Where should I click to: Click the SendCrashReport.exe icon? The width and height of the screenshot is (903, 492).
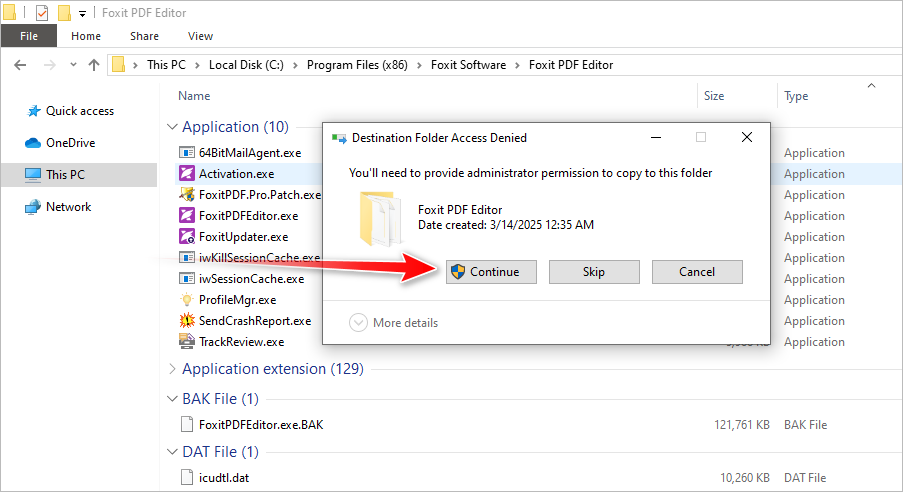coord(186,321)
